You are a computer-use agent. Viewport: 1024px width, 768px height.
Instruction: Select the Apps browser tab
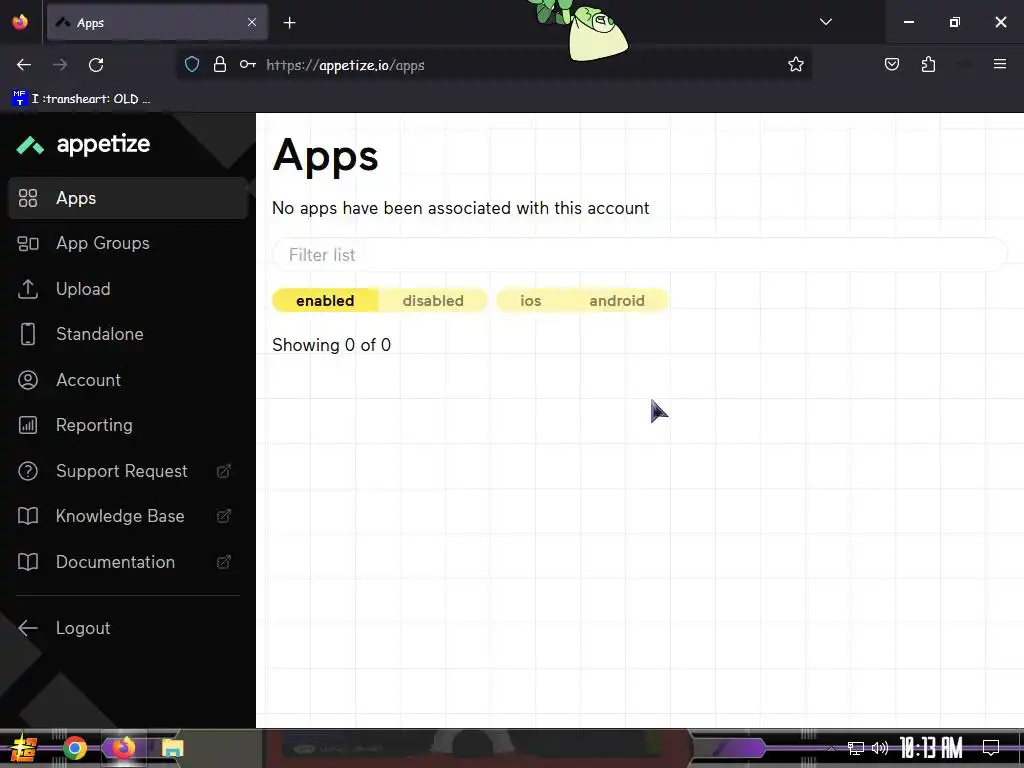tap(157, 23)
